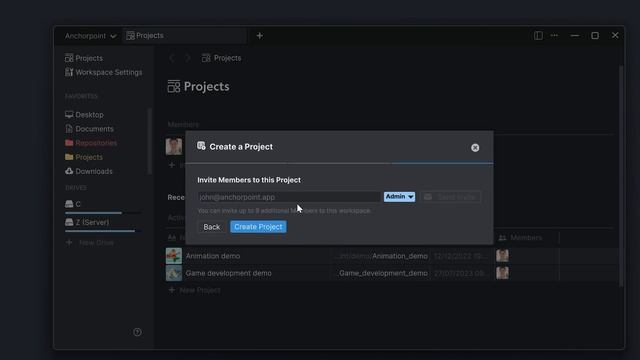Image resolution: width=640 pixels, height=360 pixels.
Task: Click the Create Project button
Action: [x=258, y=227]
